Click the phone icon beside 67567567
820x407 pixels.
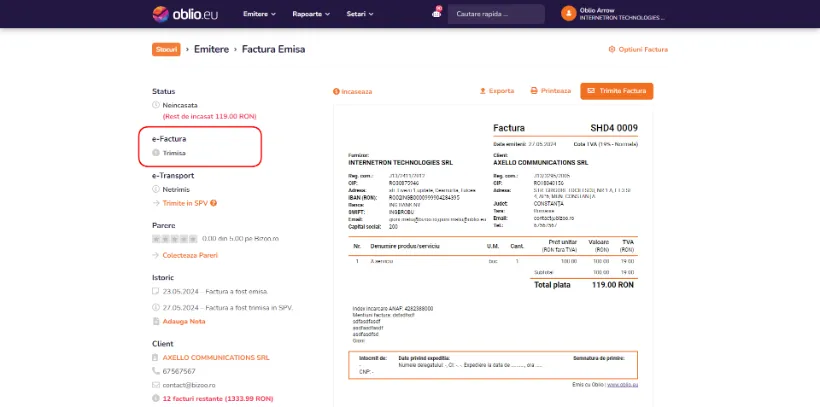(155, 371)
